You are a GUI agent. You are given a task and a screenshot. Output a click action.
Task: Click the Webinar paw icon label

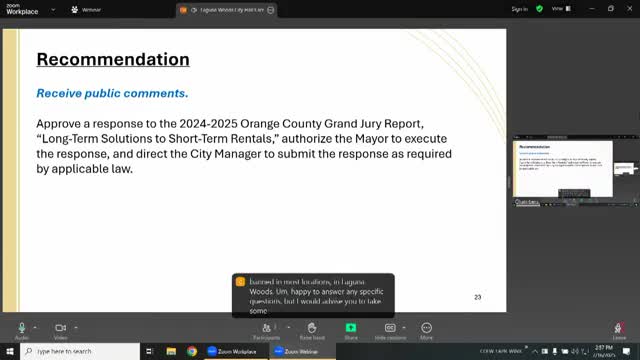[x=86, y=9]
